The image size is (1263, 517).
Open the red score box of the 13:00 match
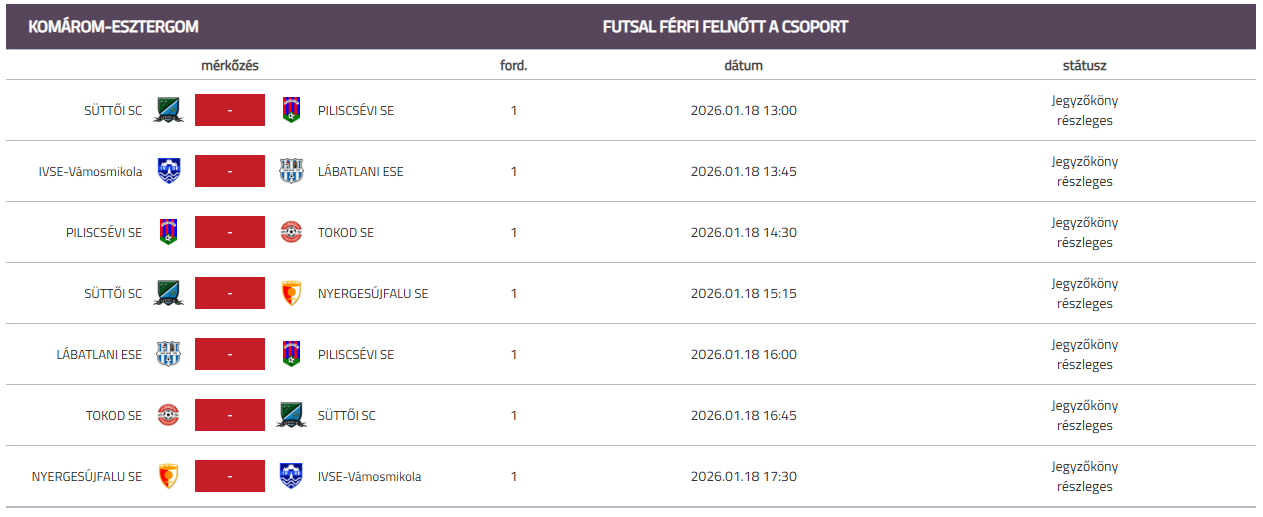point(230,110)
